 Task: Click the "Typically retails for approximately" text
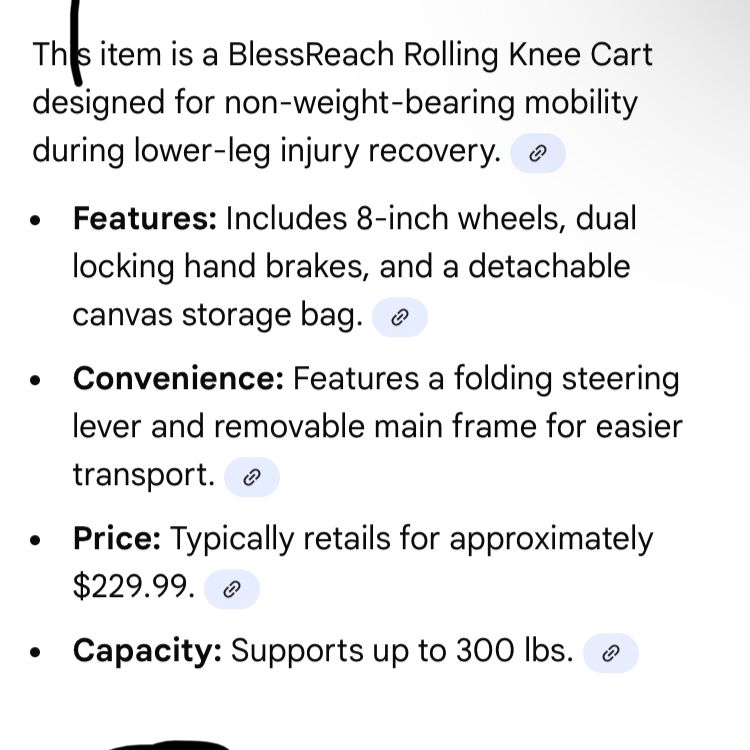pyautogui.click(x=411, y=539)
